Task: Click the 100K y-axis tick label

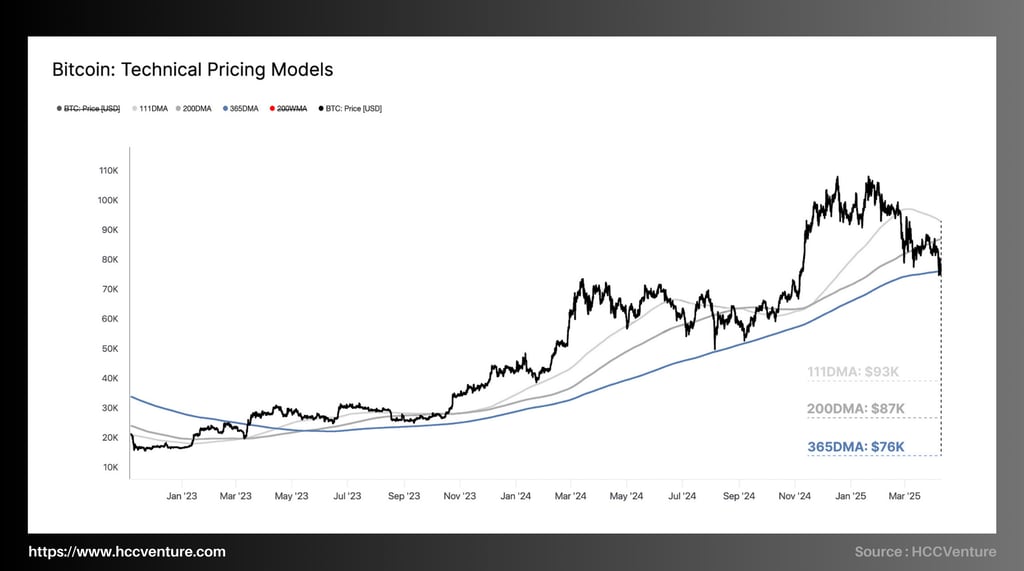Action: pyautogui.click(x=108, y=200)
